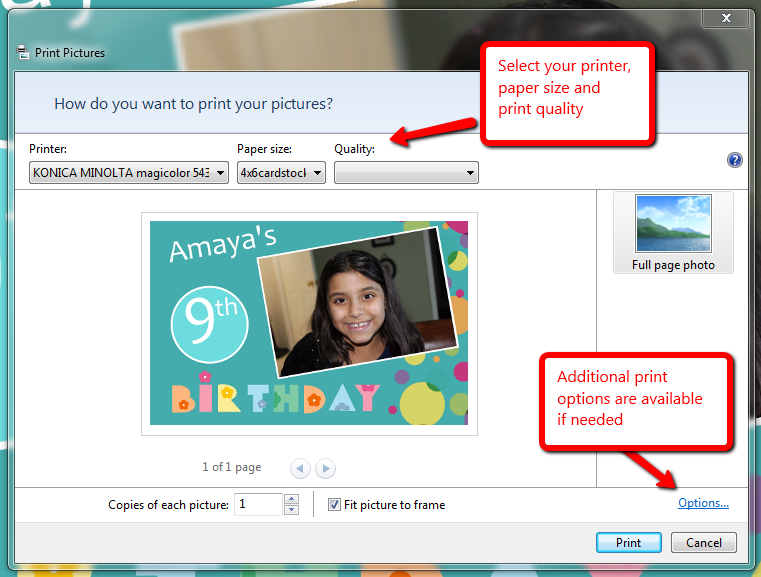
Task: Close the Print Pictures dialog
Action: (x=726, y=18)
